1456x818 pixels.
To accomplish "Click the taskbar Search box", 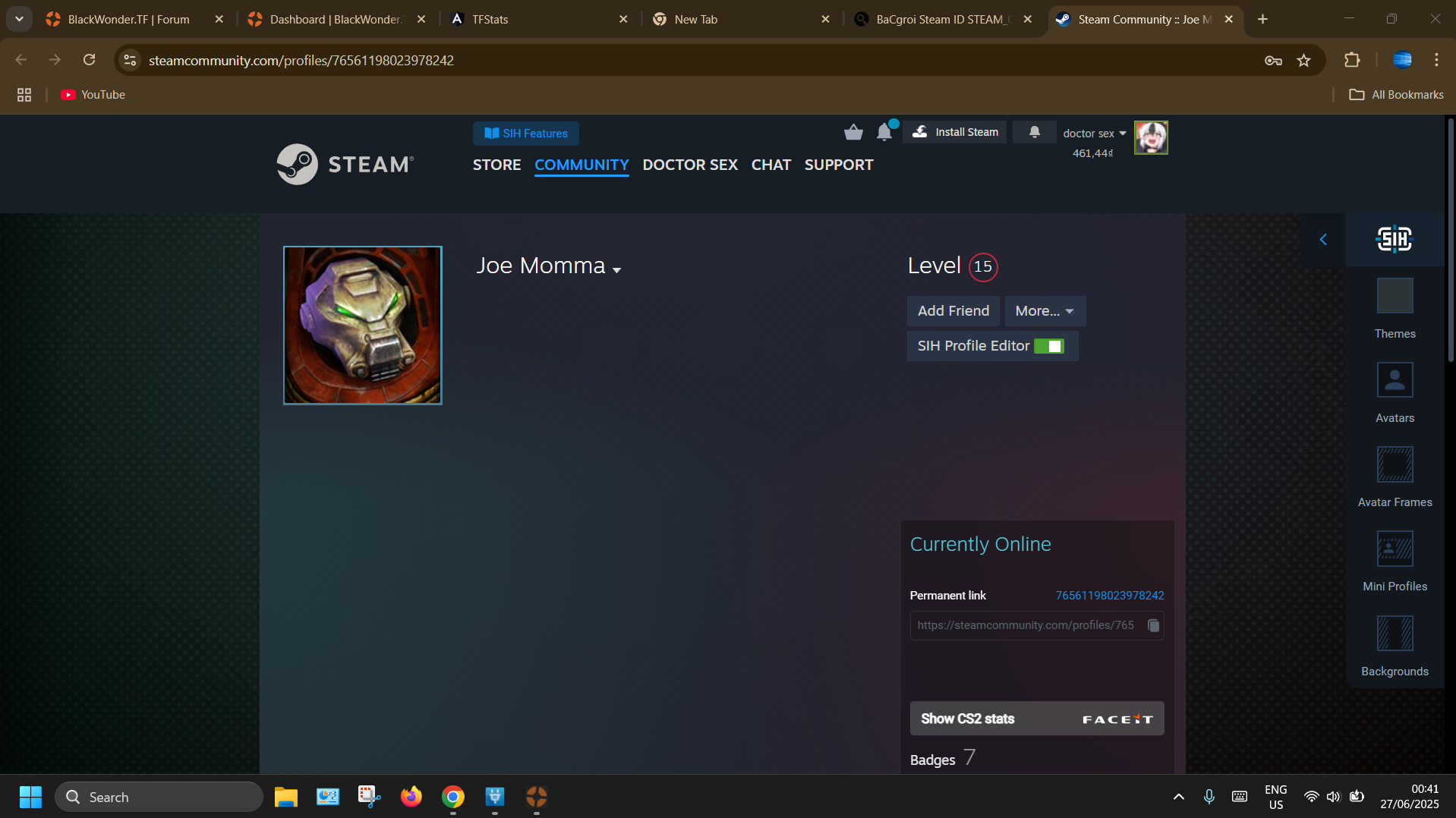I will tap(159, 797).
